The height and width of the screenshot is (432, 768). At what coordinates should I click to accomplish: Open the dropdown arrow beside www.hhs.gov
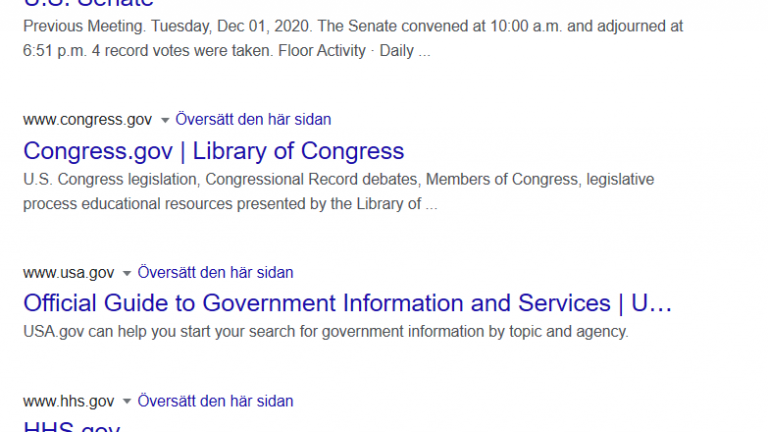127,402
